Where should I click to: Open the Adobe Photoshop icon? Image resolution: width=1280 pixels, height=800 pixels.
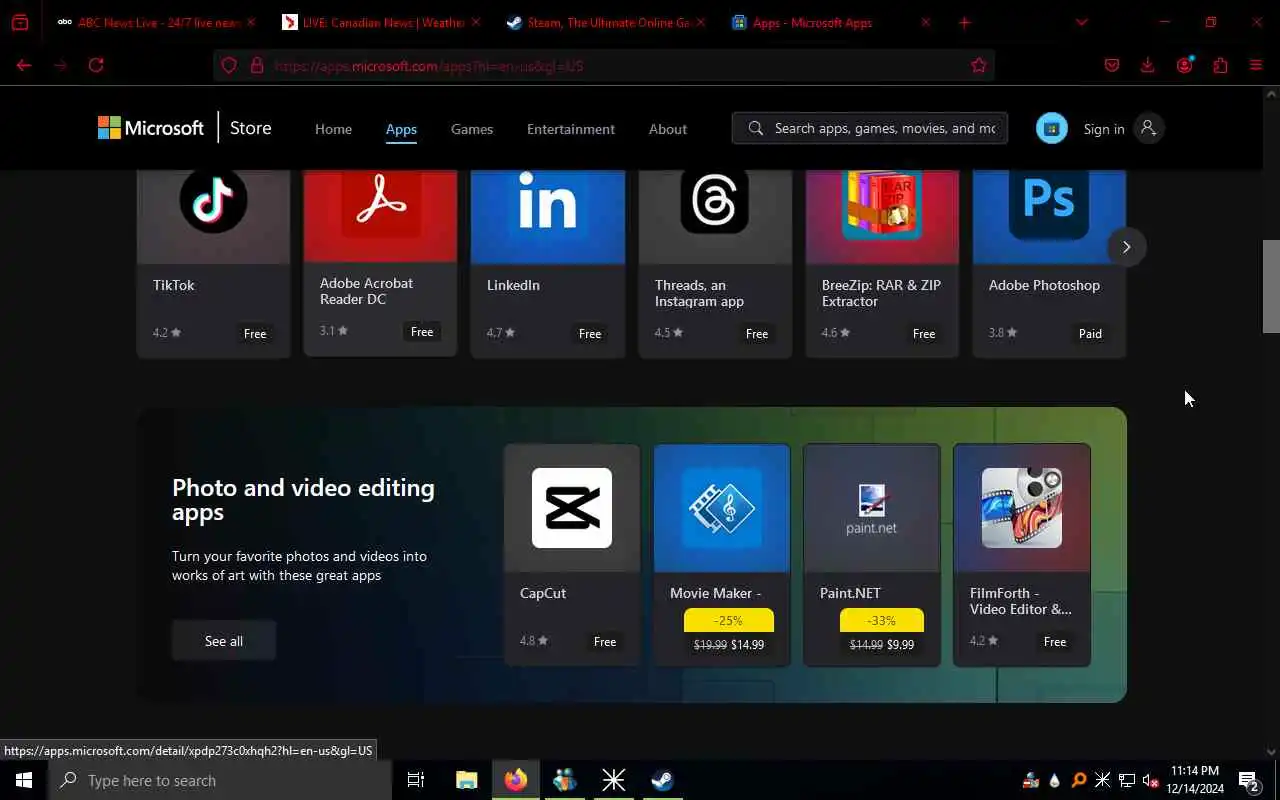[1048, 203]
